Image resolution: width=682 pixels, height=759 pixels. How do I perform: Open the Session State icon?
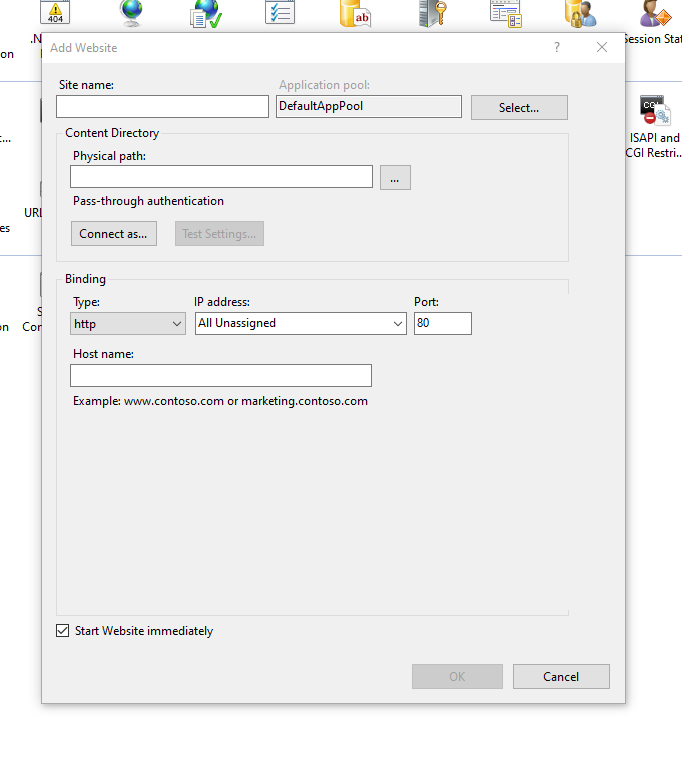(x=655, y=13)
